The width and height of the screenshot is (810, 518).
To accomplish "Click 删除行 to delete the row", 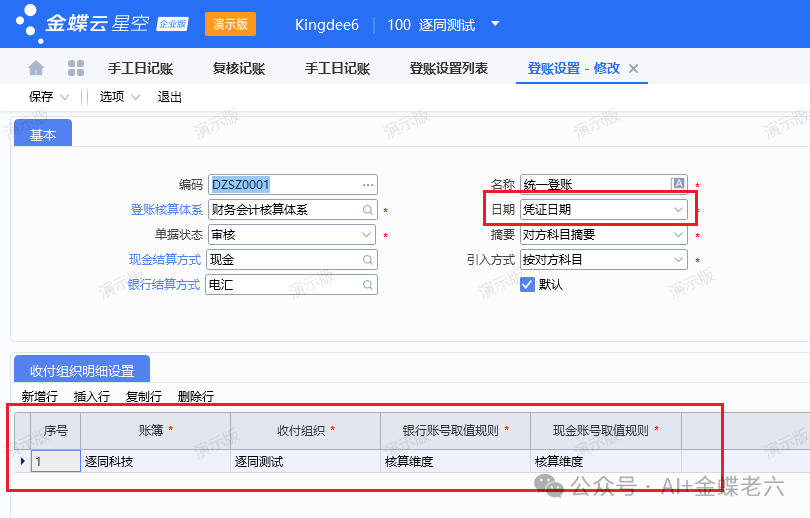I will coord(196,397).
